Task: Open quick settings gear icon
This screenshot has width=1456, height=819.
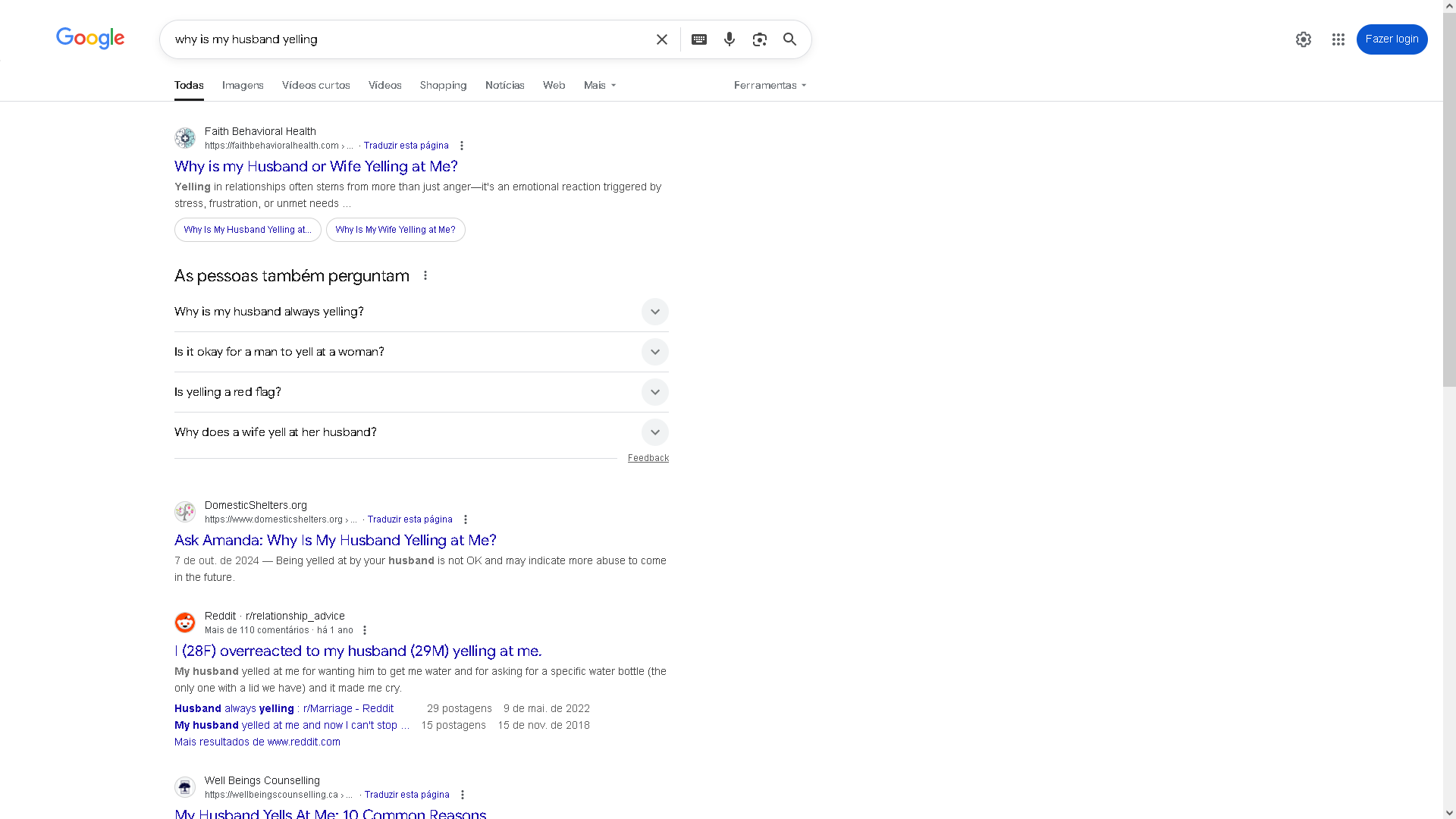Action: tap(1304, 39)
